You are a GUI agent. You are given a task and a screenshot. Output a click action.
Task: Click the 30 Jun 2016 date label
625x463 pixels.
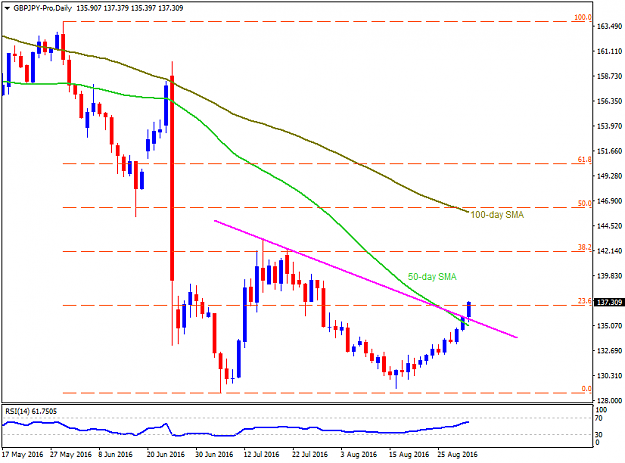pyautogui.click(x=214, y=454)
